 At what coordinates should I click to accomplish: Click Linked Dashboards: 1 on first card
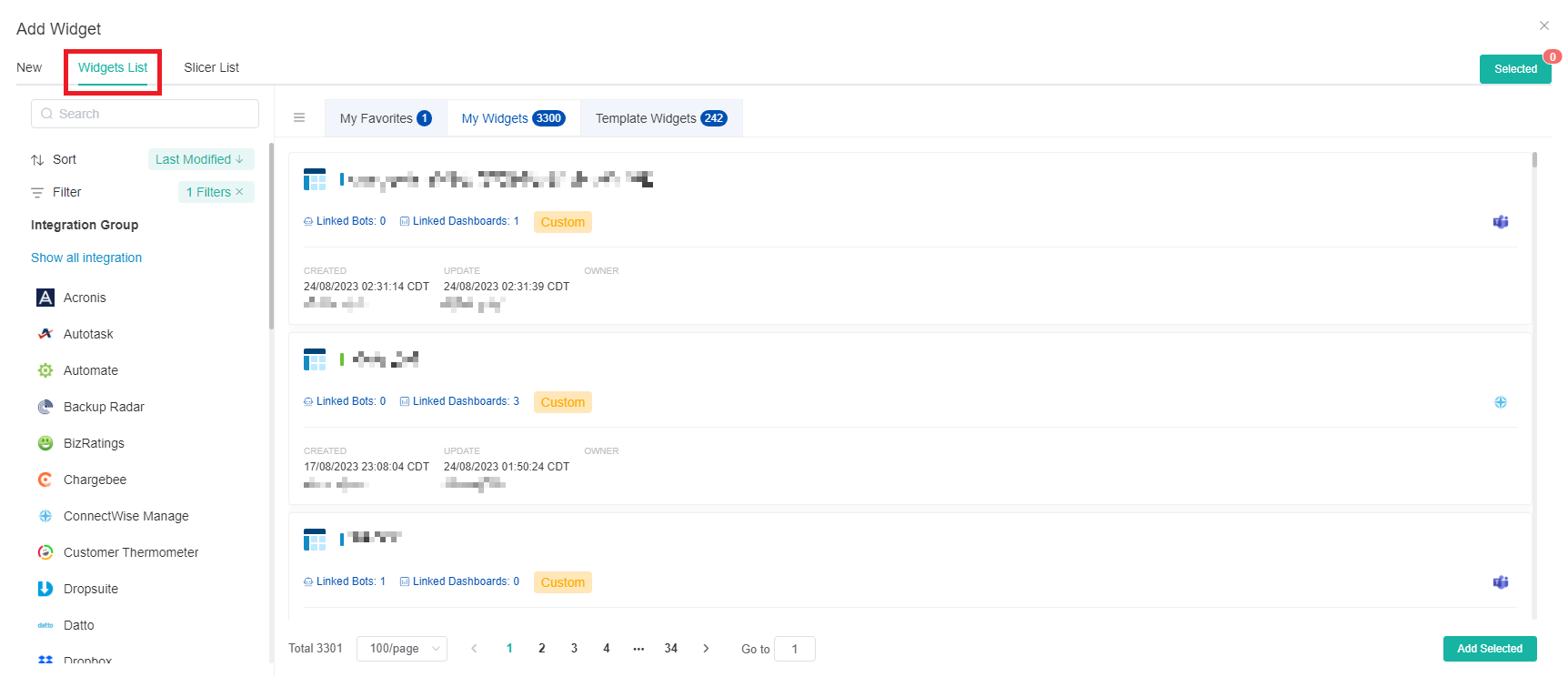tap(459, 221)
